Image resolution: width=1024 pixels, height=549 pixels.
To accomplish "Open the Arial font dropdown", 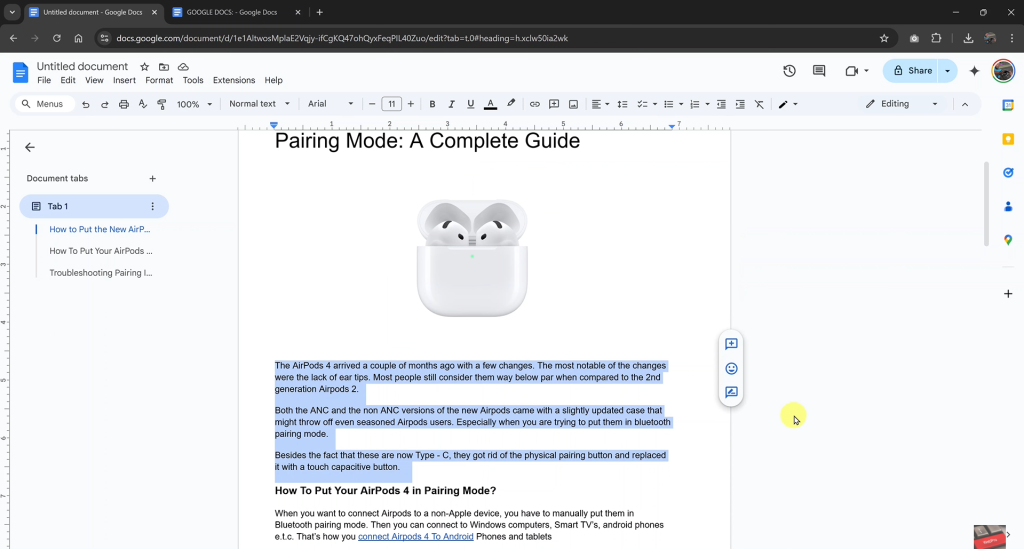I will point(330,104).
